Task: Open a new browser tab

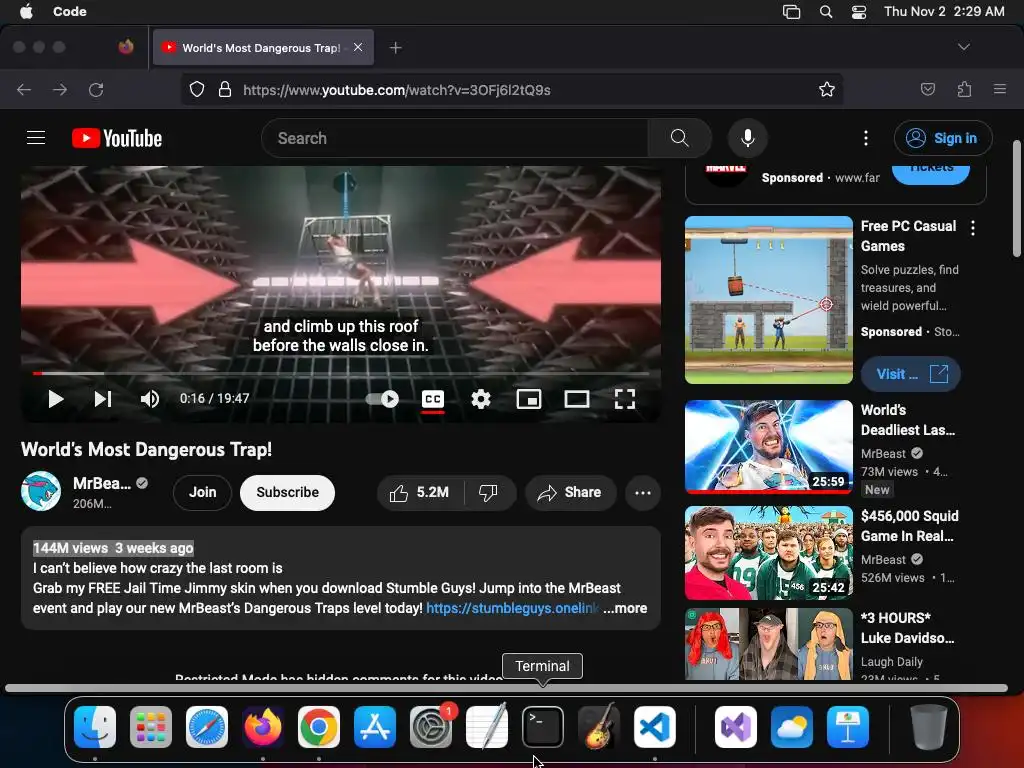Action: (x=395, y=48)
